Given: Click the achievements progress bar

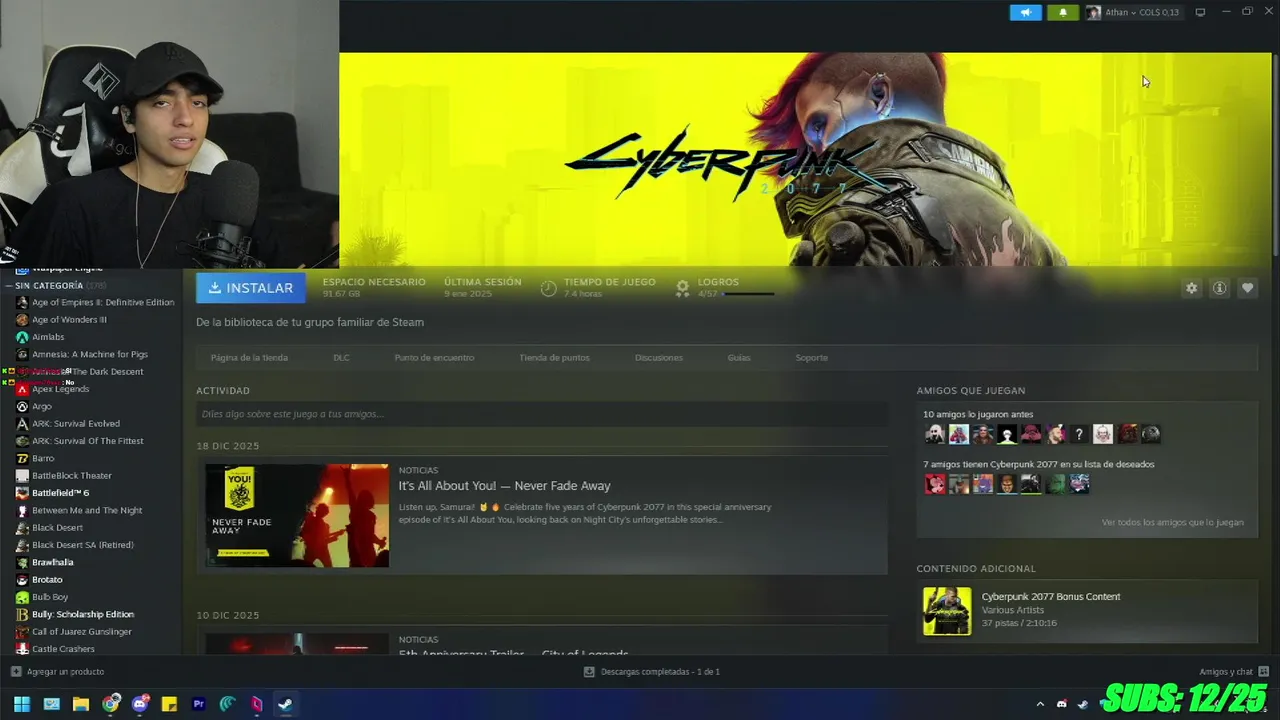Looking at the screenshot, I should [749, 294].
